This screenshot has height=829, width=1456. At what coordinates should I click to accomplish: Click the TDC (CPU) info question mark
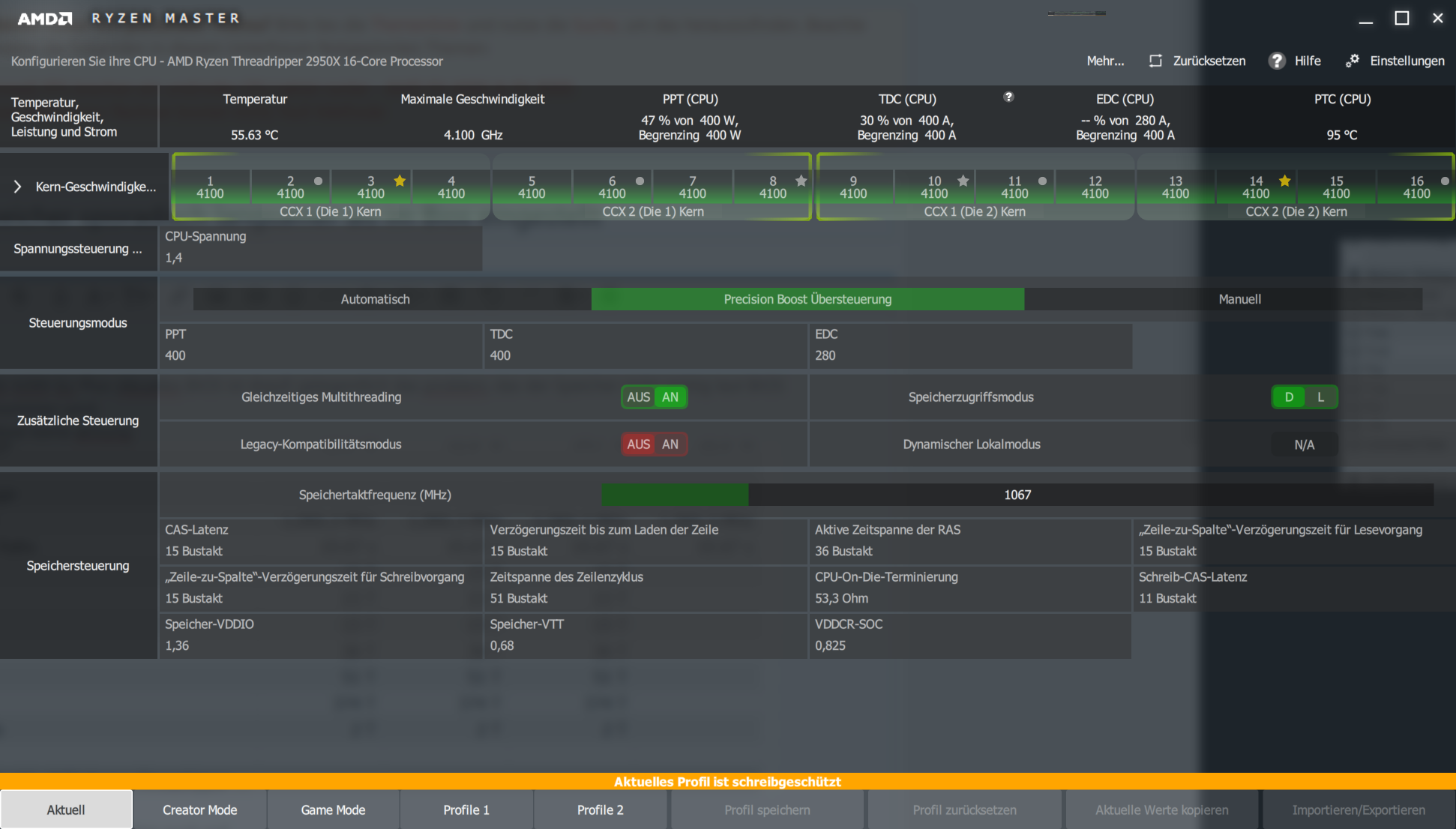point(1008,97)
